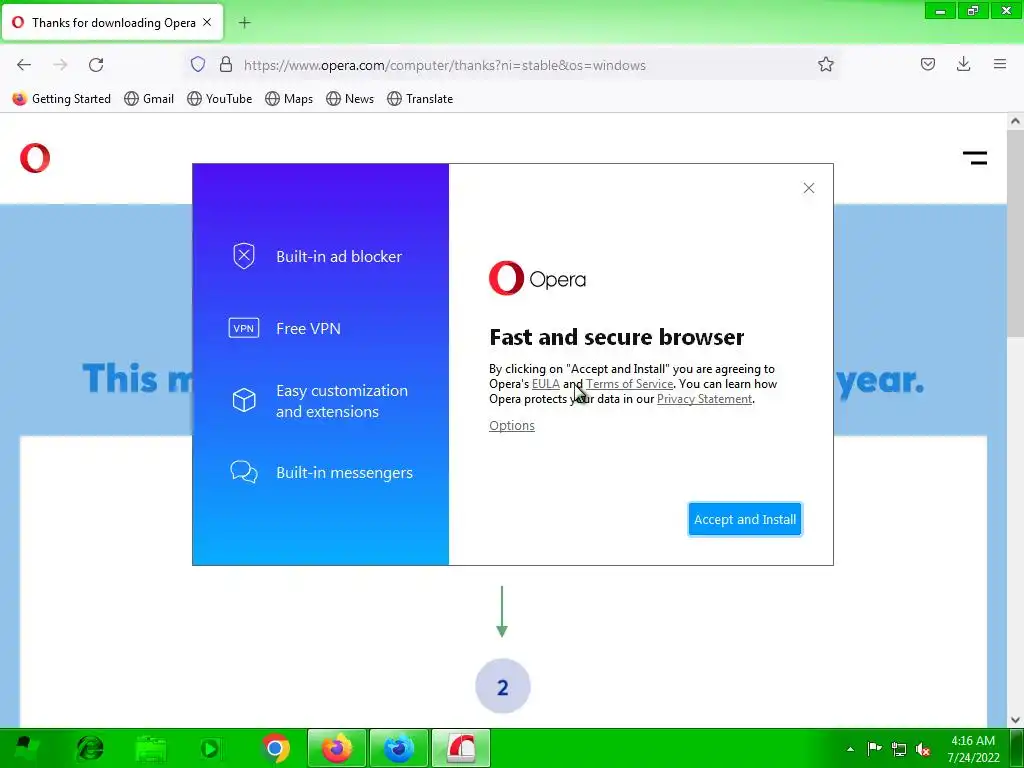Open the News bookmark
The width and height of the screenshot is (1024, 768).
point(350,99)
